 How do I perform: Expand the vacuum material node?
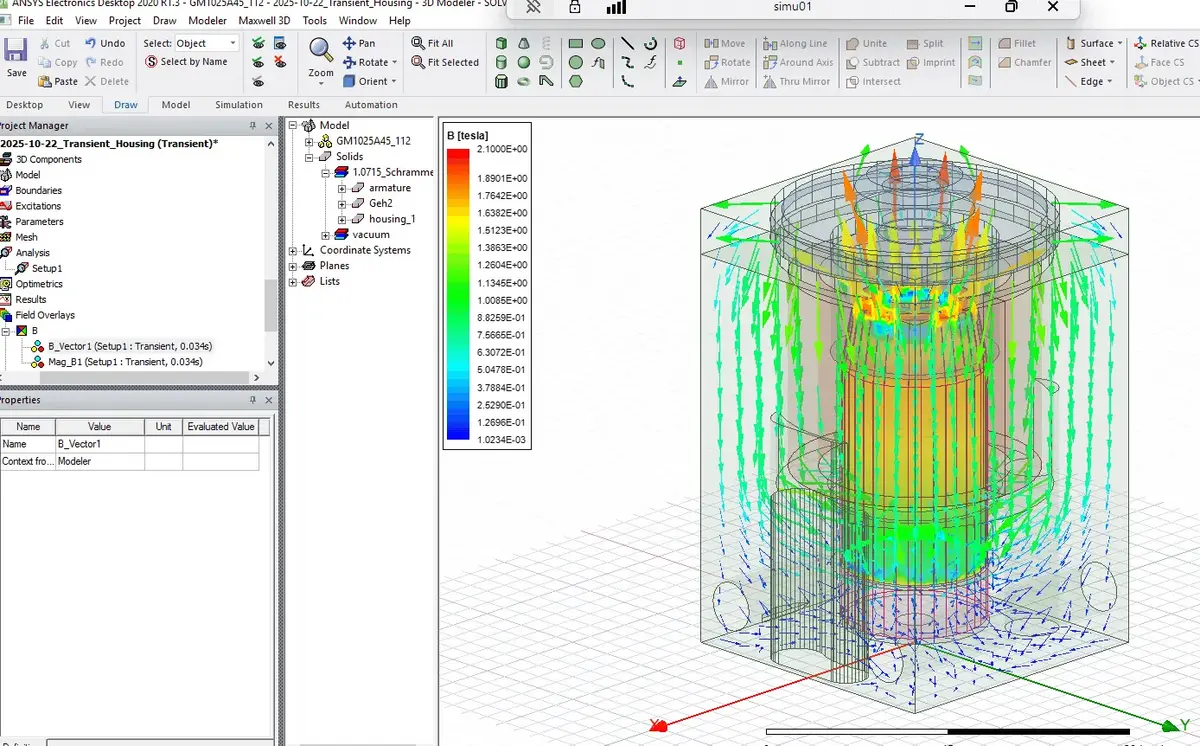pos(326,235)
